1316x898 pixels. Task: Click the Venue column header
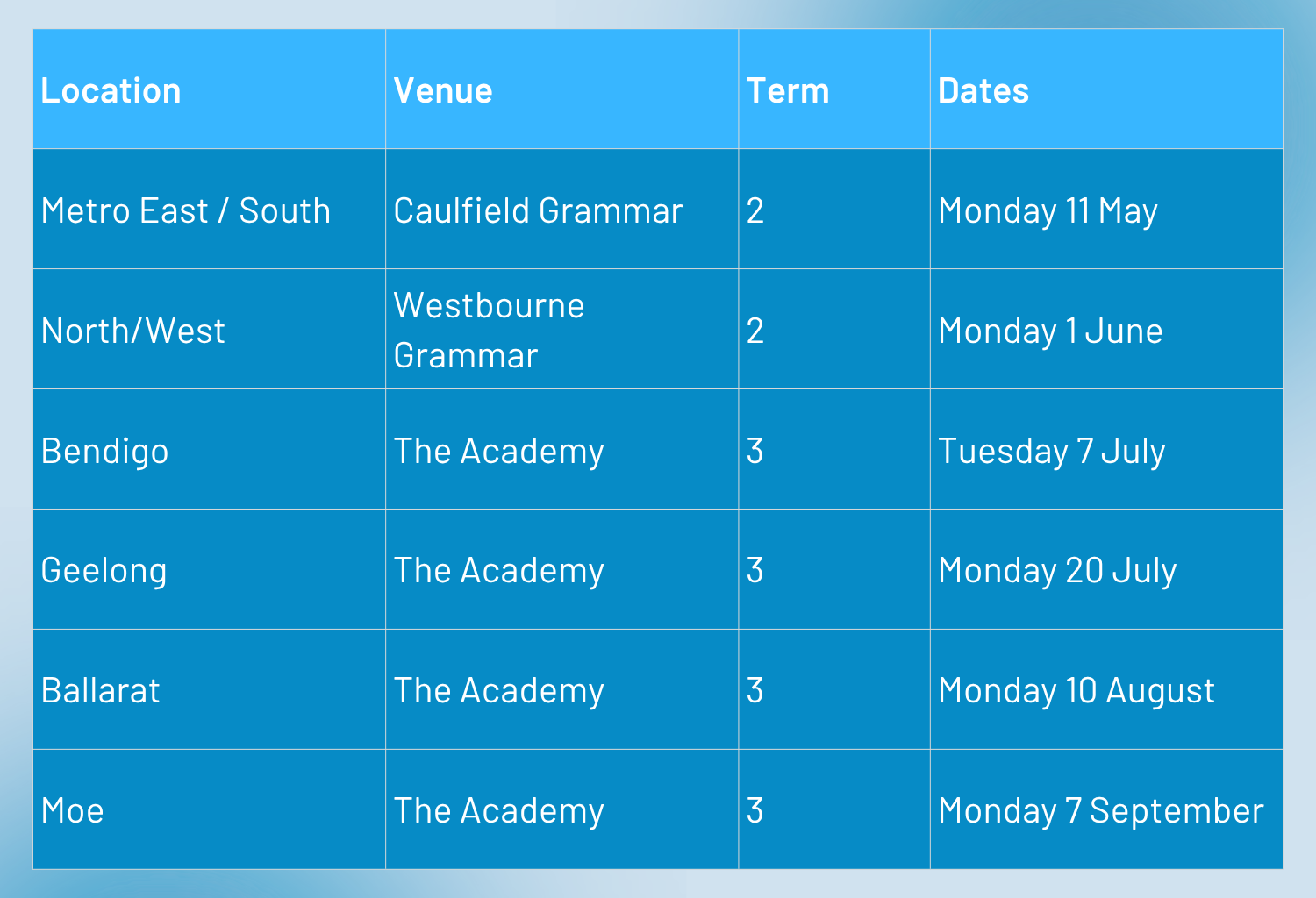[x=443, y=91]
